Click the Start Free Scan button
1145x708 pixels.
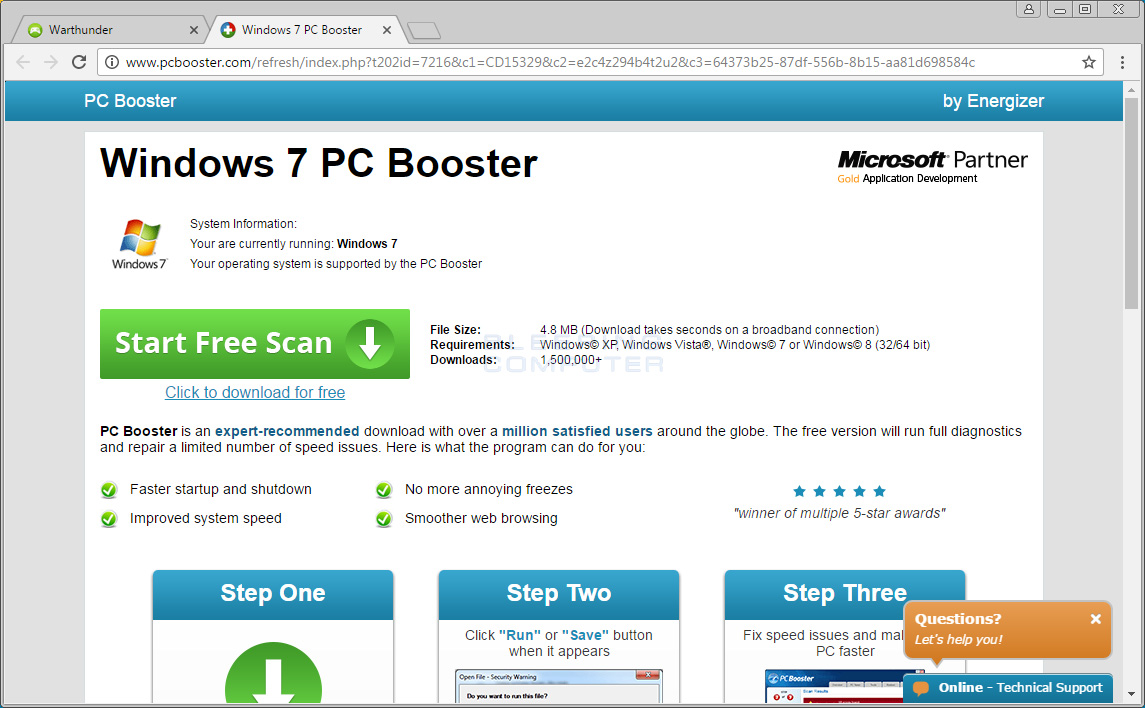(x=255, y=344)
